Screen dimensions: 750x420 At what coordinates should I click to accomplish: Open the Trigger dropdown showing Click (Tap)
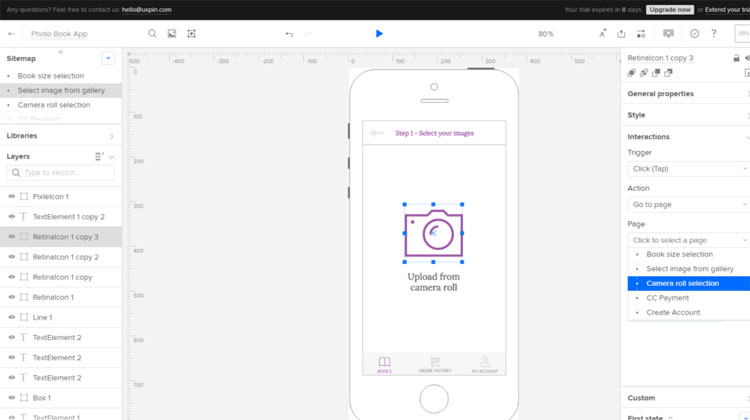click(x=688, y=169)
